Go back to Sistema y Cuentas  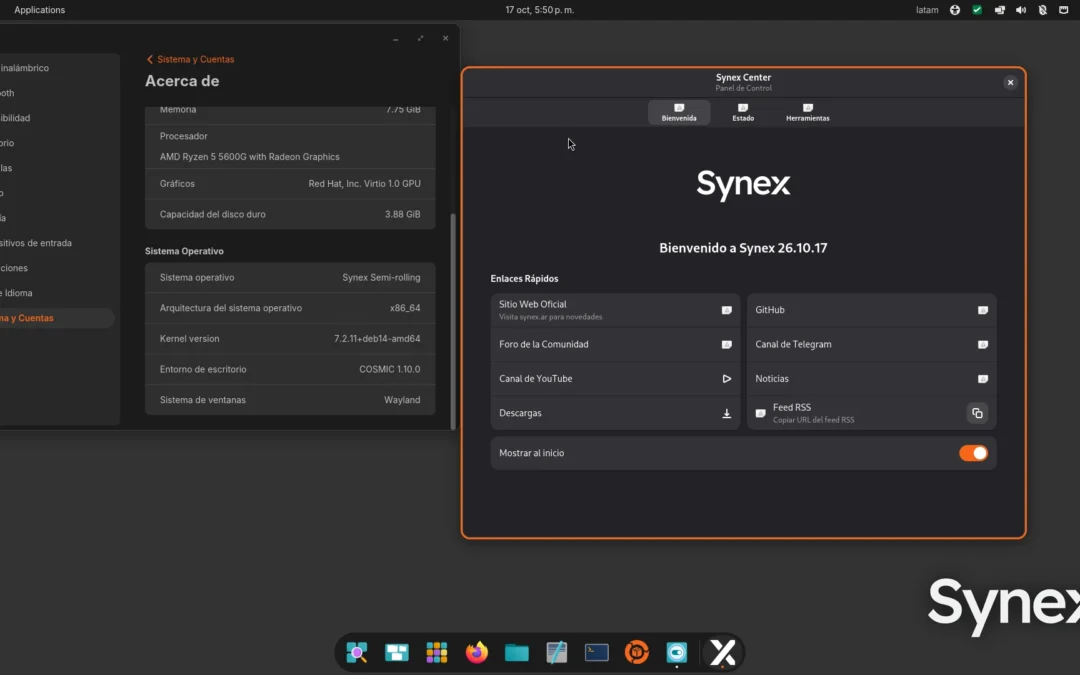click(190, 59)
